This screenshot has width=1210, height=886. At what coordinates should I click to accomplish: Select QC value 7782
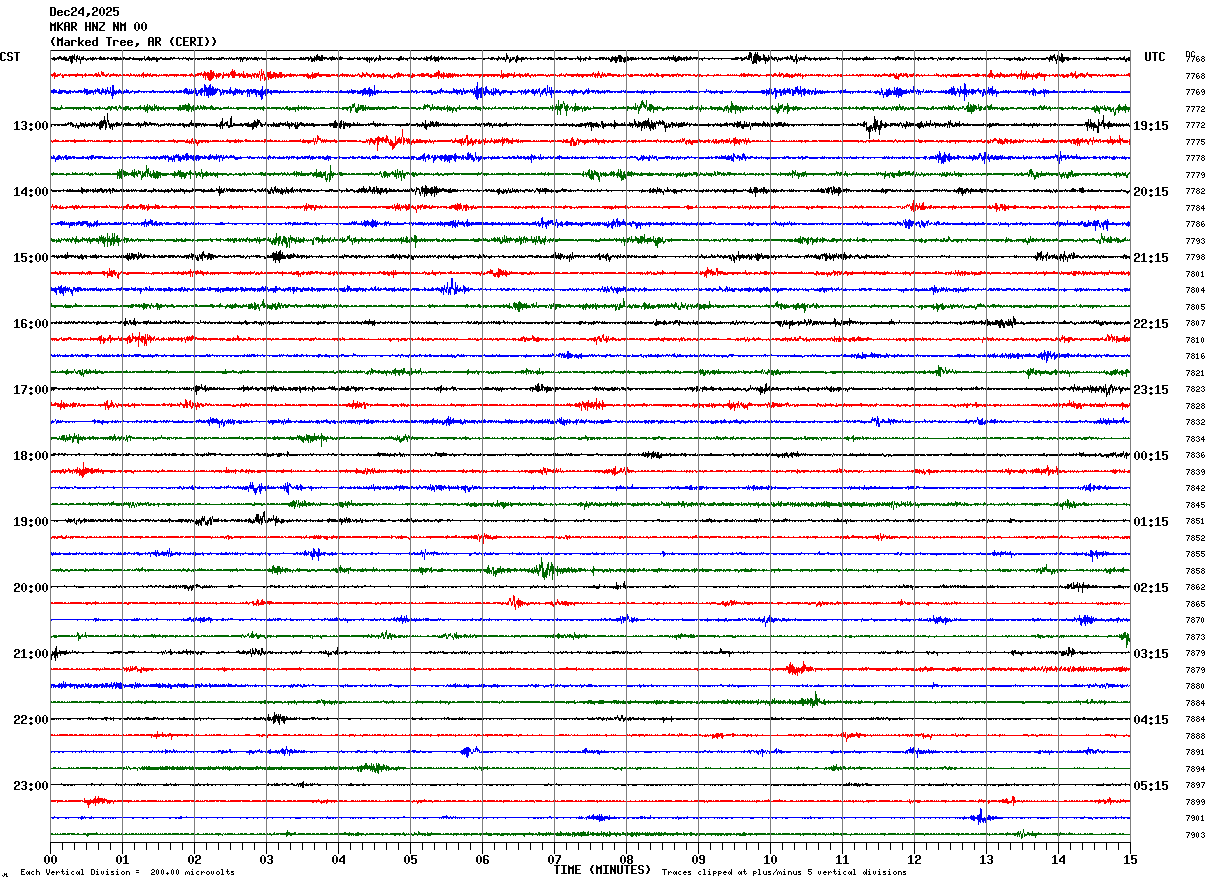click(1195, 192)
